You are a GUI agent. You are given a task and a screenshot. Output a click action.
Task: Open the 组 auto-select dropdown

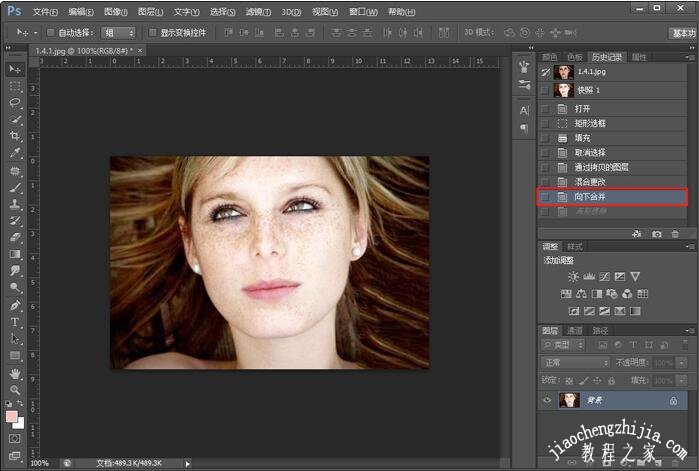point(118,32)
